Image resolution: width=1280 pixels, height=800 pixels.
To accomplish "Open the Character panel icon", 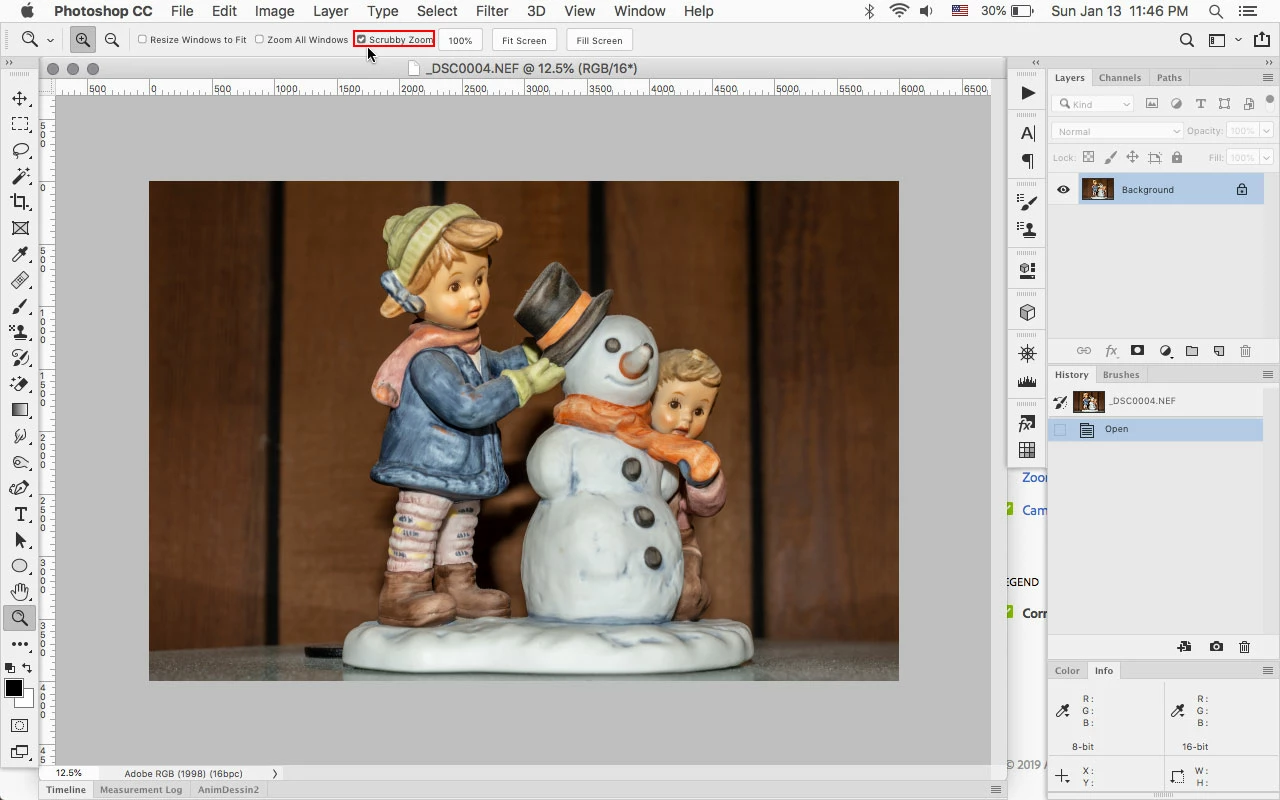I will (1028, 134).
